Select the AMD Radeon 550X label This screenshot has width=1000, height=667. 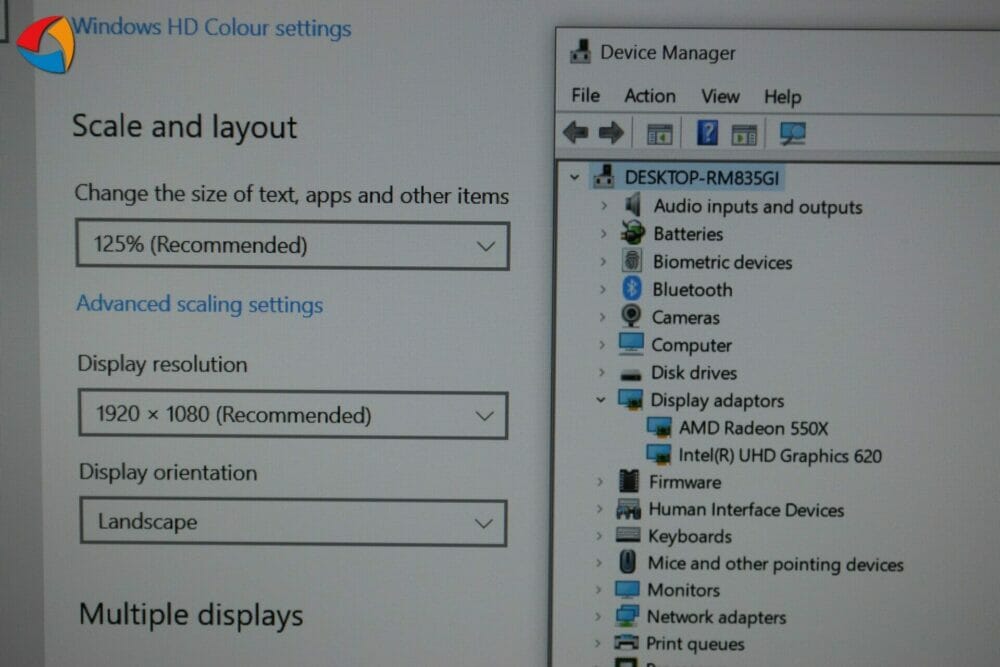(753, 427)
